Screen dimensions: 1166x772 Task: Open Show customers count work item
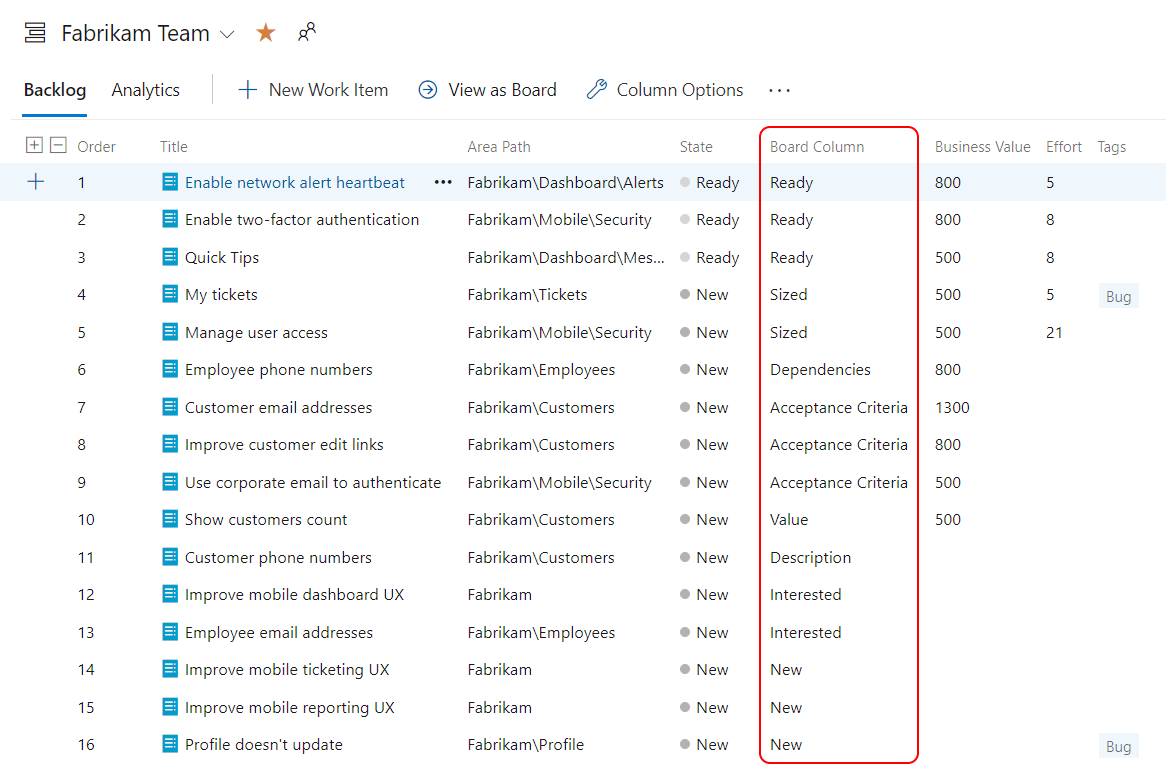click(x=265, y=520)
